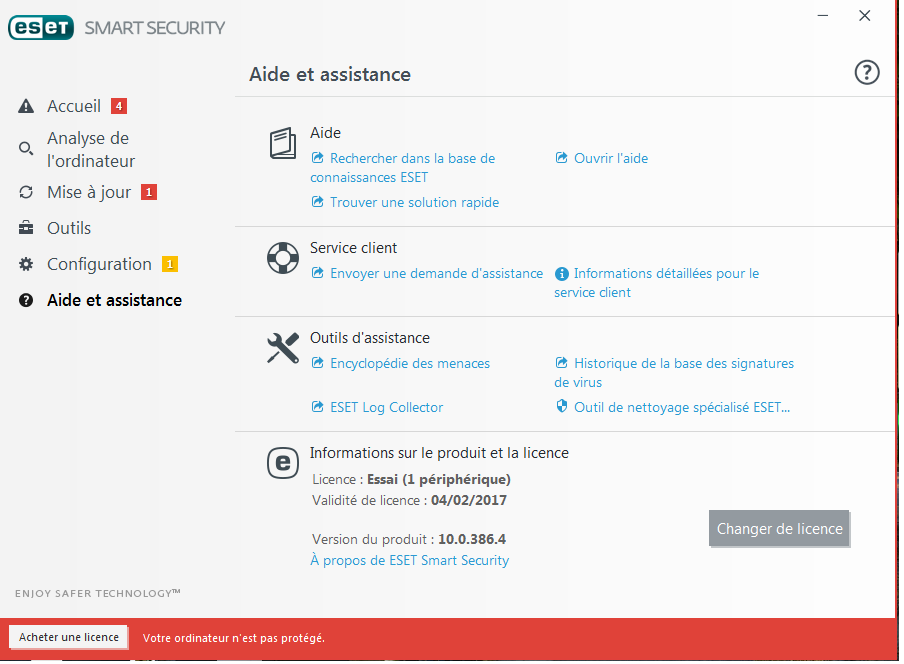Click the red 4 badge next to Accueil
Screen dimensions: 904x664
(119, 106)
